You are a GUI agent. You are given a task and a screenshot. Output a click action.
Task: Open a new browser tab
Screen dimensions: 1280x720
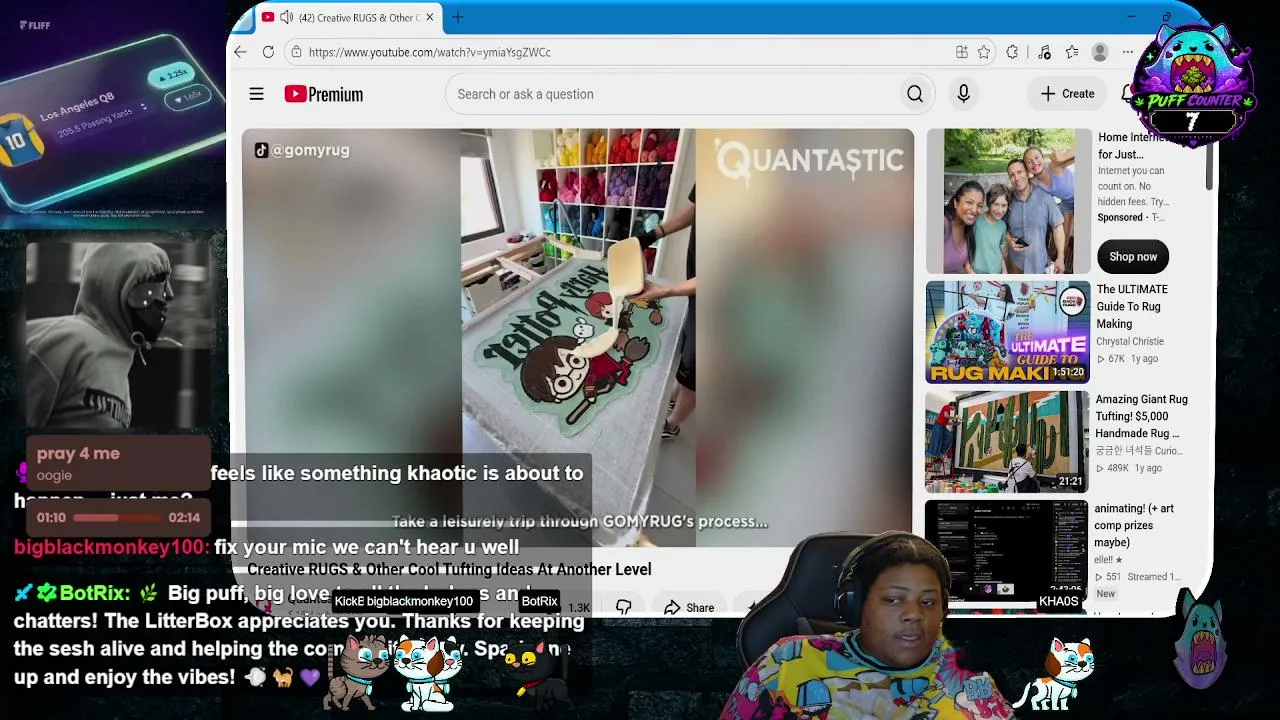tap(457, 17)
